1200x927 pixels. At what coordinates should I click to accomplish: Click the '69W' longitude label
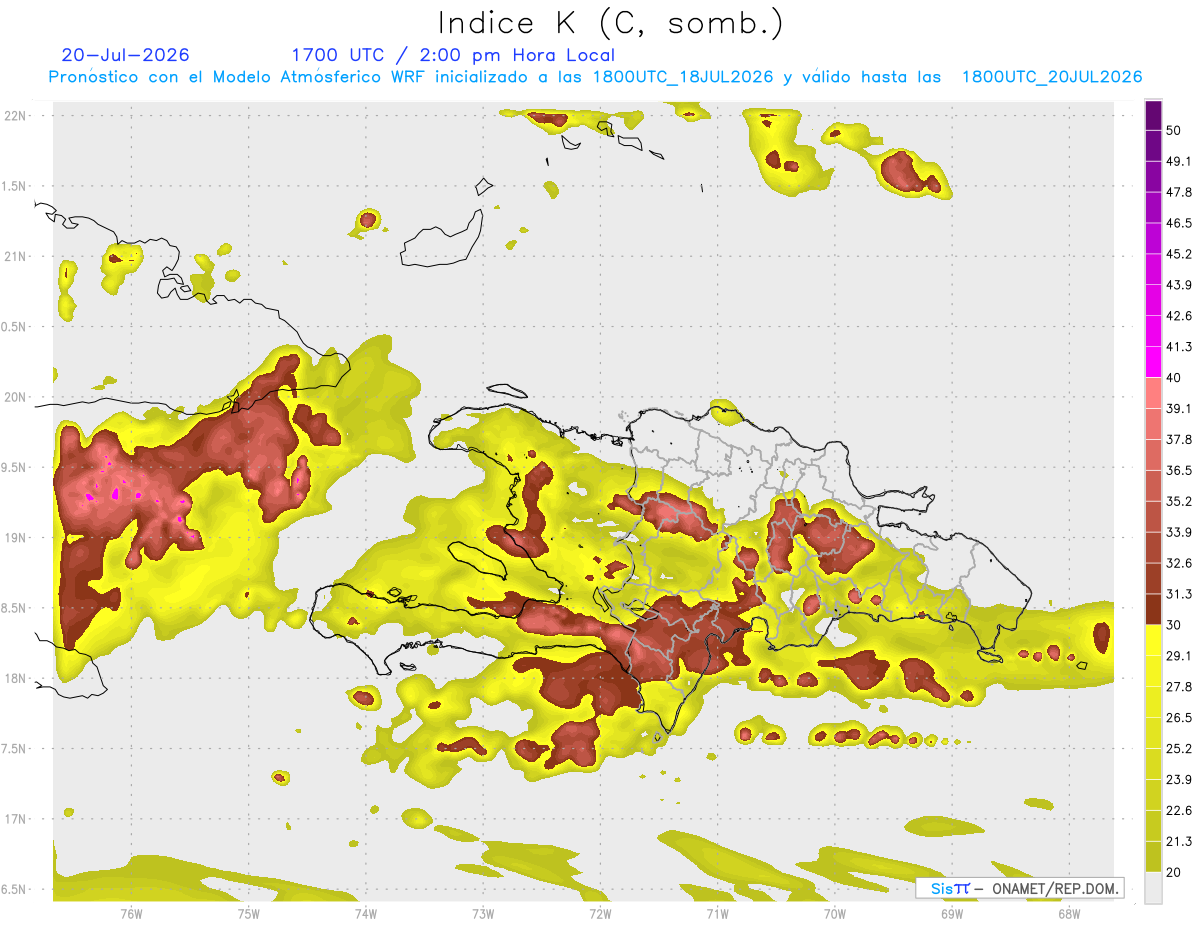952,914
